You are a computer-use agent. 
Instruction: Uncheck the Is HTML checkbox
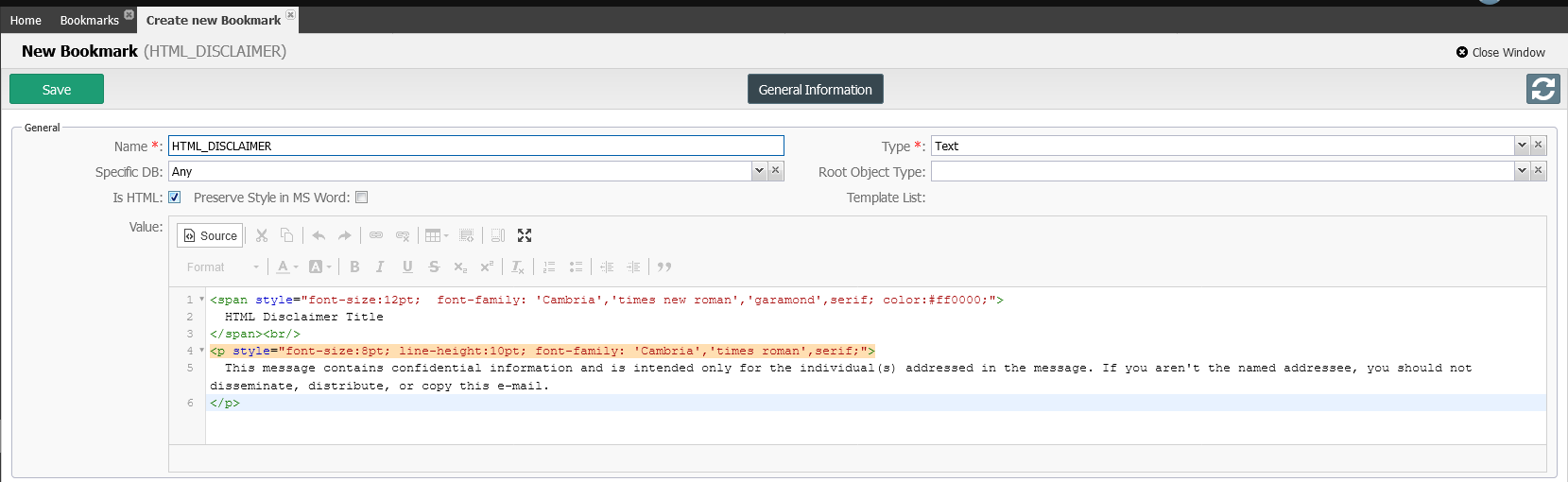pos(174,198)
